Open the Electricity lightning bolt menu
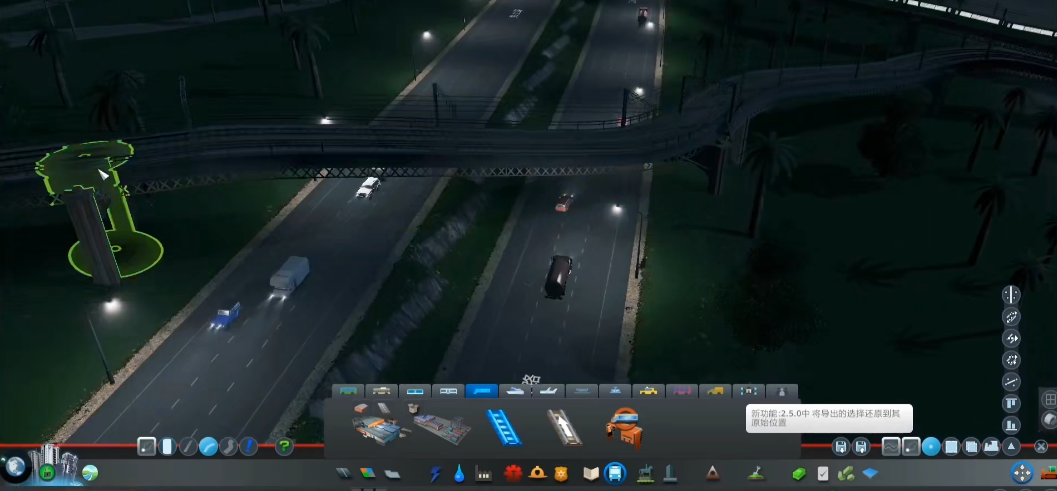Image resolution: width=1057 pixels, height=491 pixels. pyautogui.click(x=435, y=473)
